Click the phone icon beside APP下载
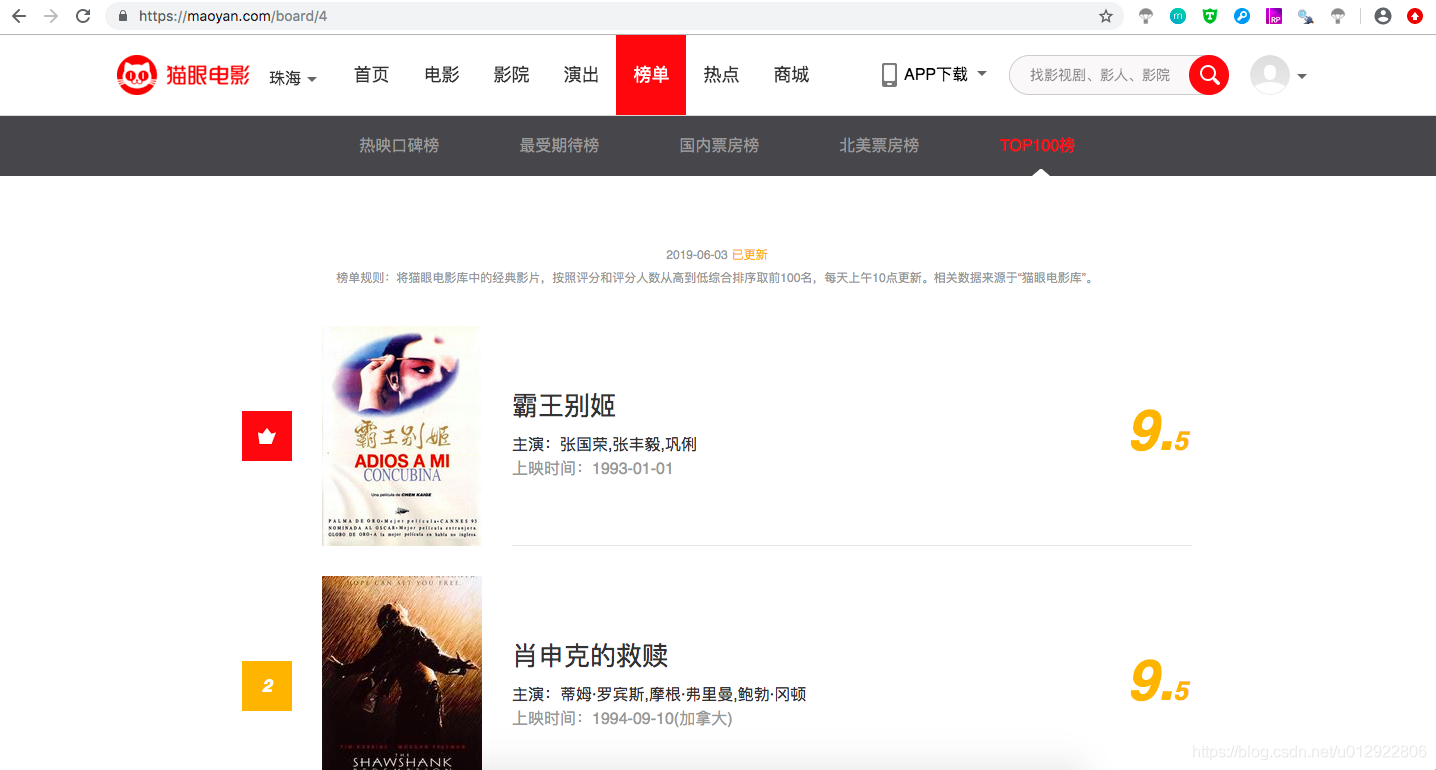 click(x=889, y=75)
